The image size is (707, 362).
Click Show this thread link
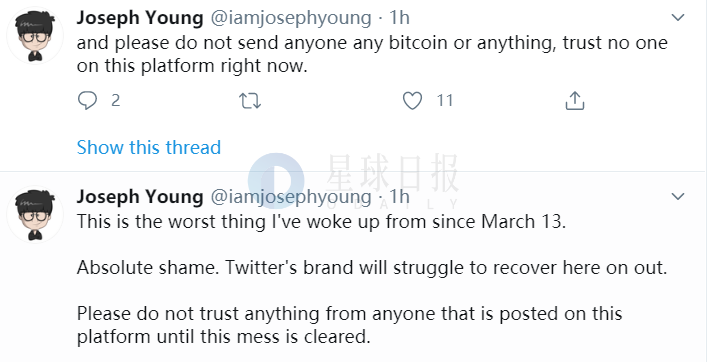[x=149, y=147]
